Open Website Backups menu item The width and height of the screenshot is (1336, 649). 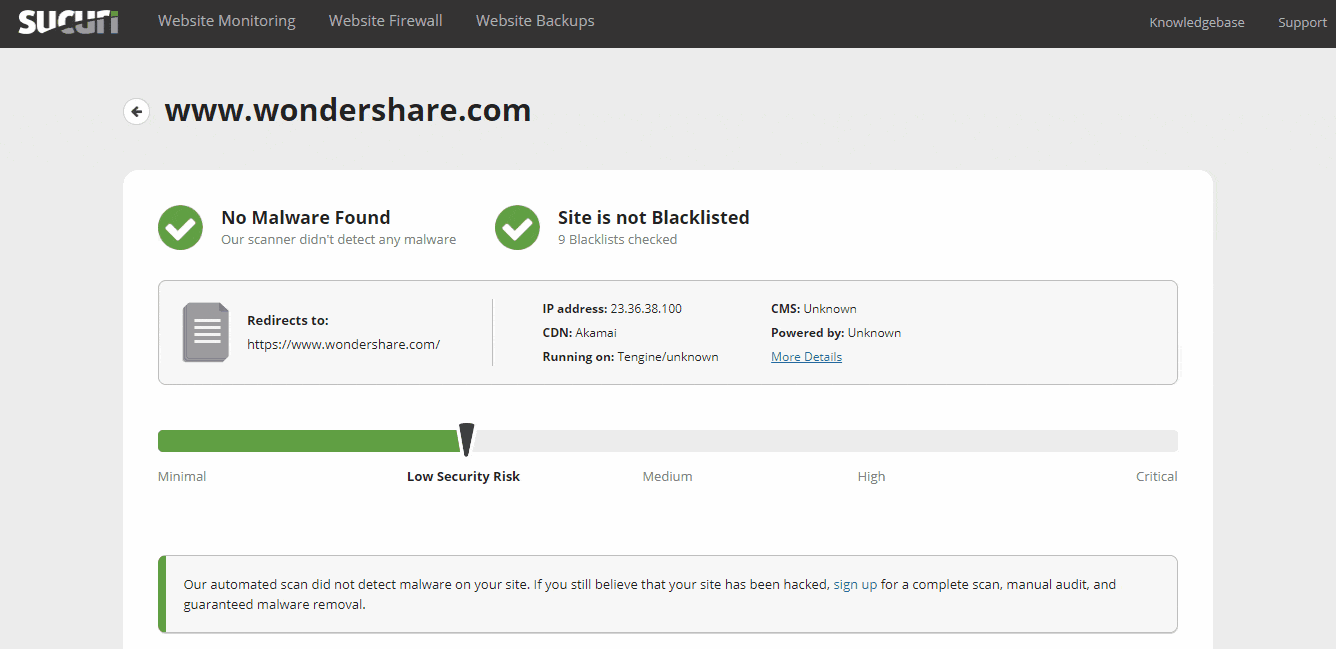coord(535,21)
